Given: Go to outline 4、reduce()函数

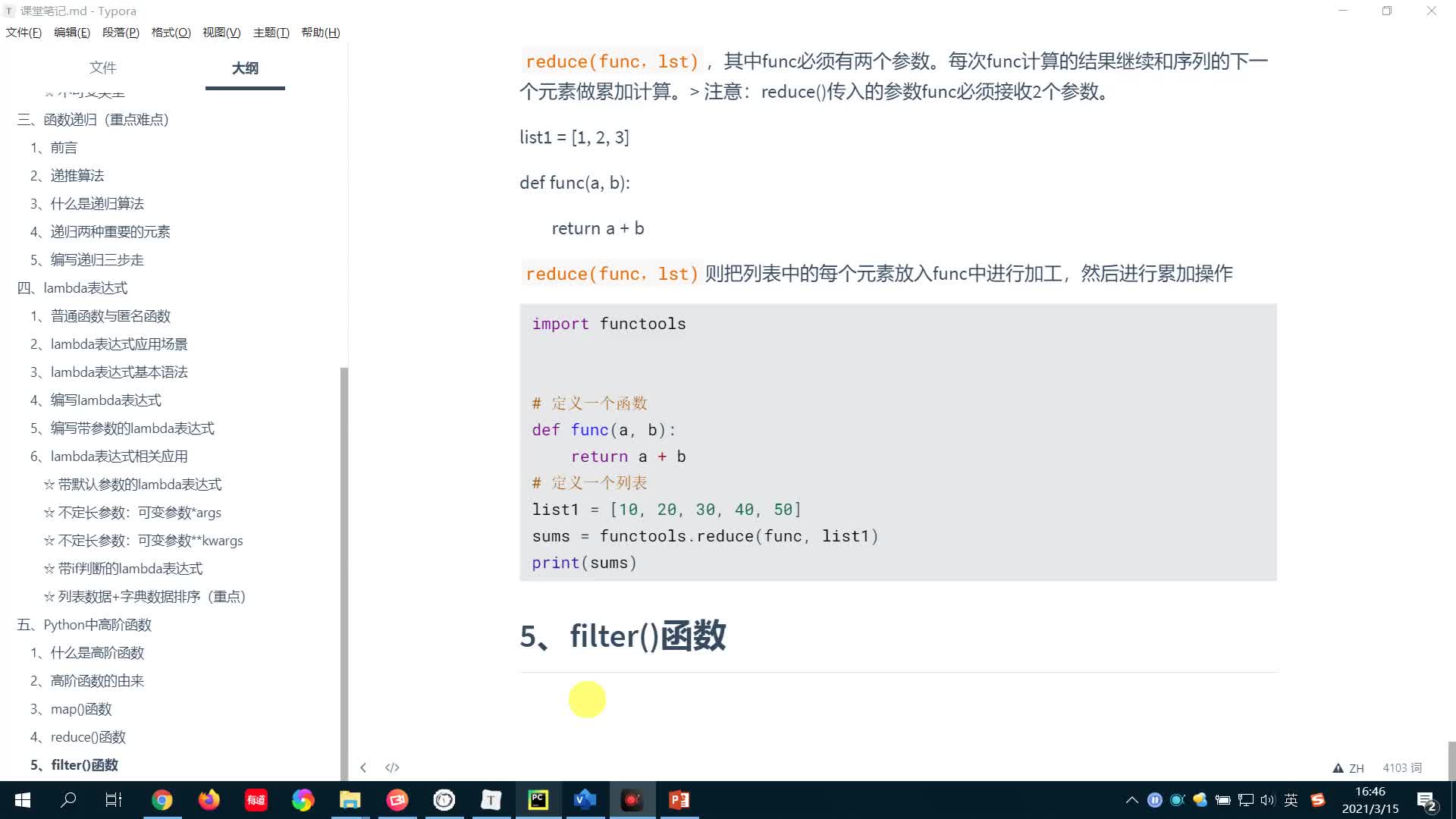Looking at the screenshot, I should click(77, 737).
